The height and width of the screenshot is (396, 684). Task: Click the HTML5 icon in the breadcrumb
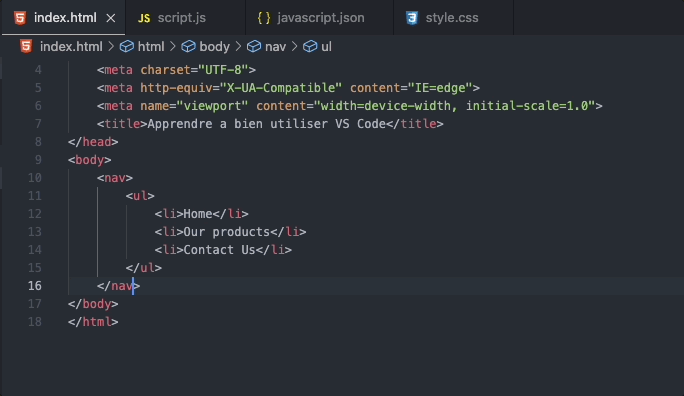click(x=26, y=46)
